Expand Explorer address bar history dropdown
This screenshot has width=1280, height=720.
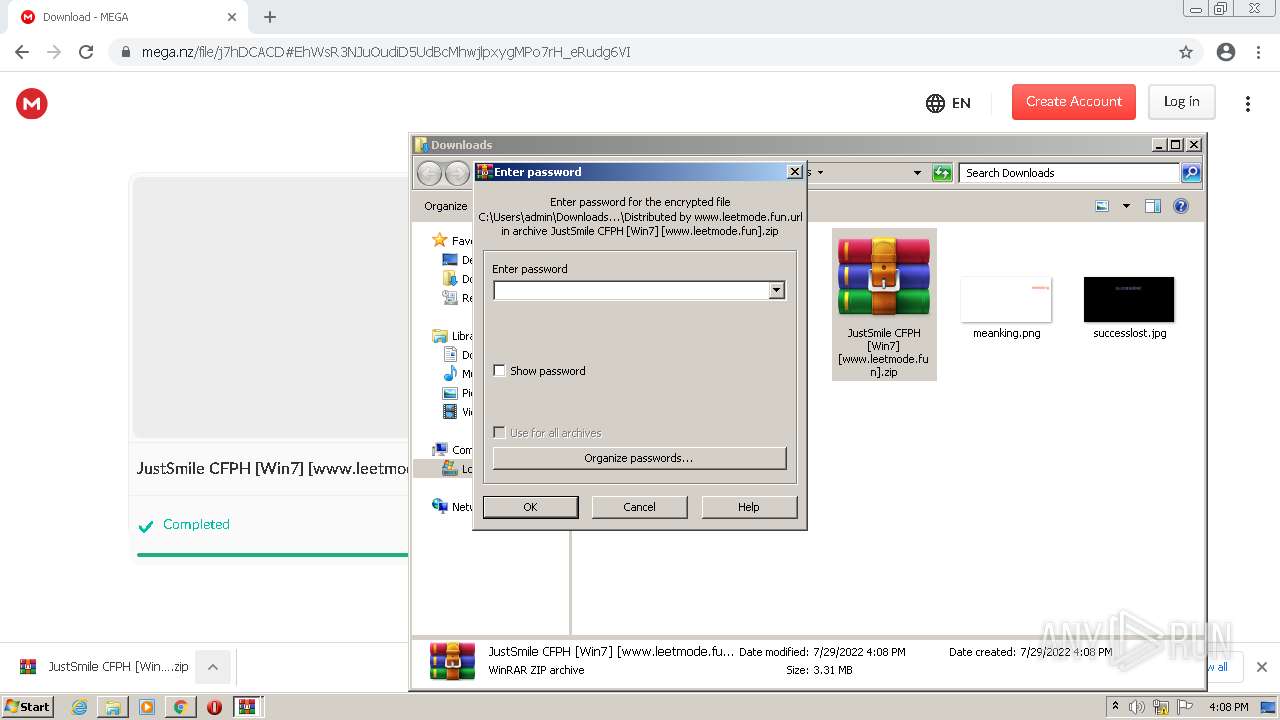coord(917,173)
